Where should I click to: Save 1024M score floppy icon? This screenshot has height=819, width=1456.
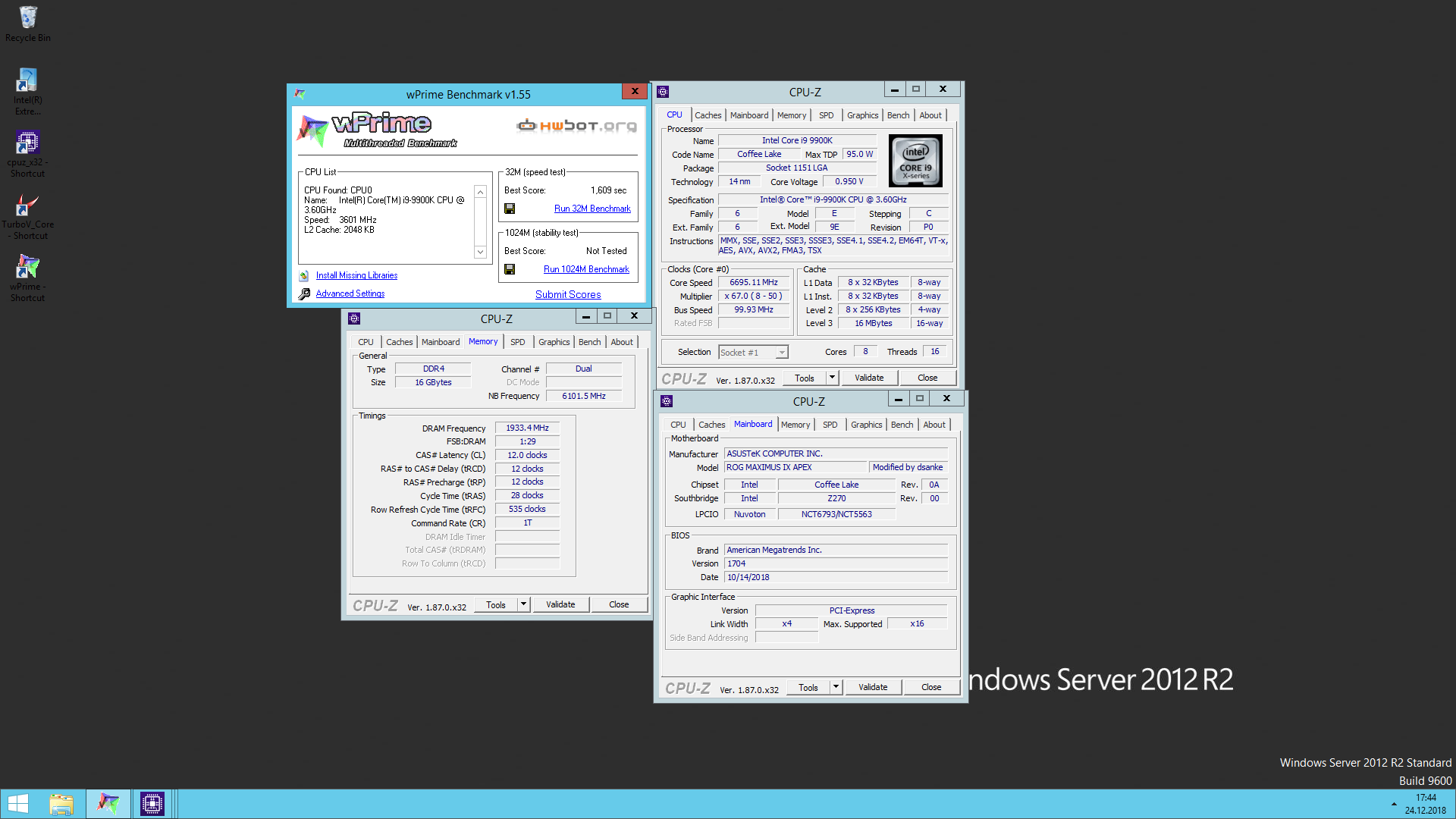pos(510,269)
